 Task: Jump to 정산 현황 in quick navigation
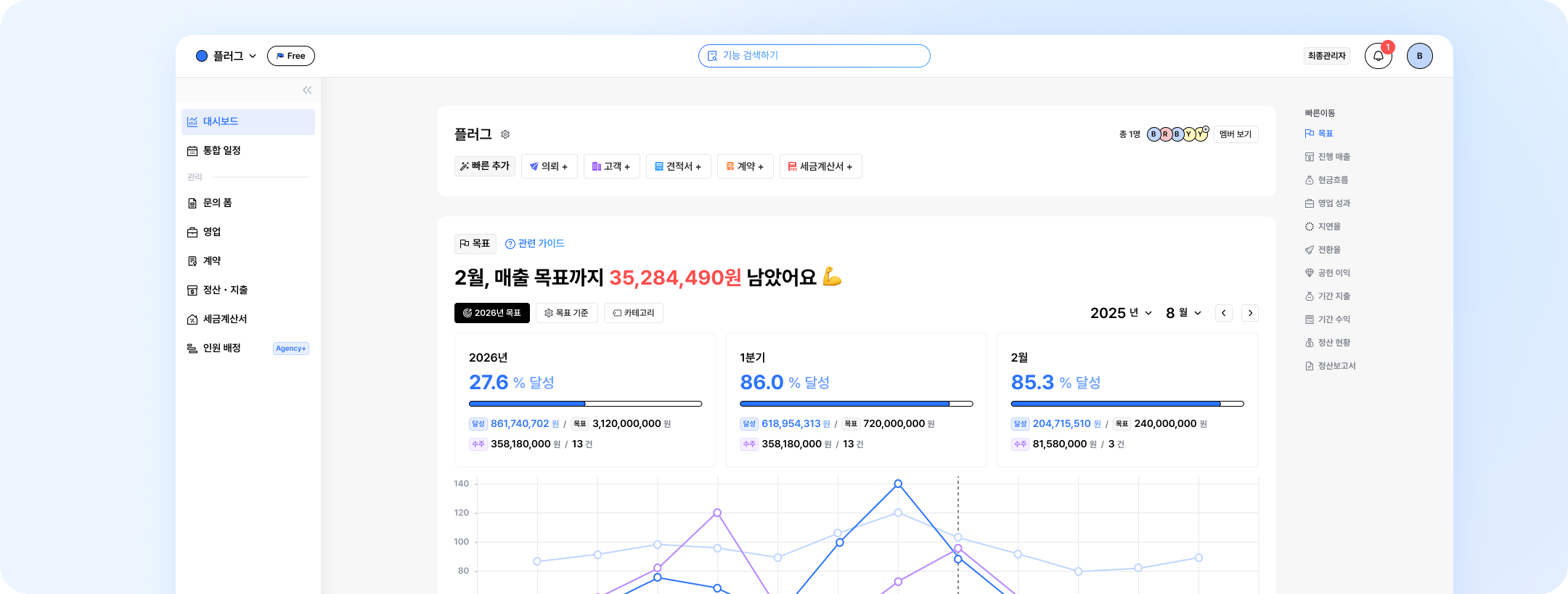(x=1328, y=343)
